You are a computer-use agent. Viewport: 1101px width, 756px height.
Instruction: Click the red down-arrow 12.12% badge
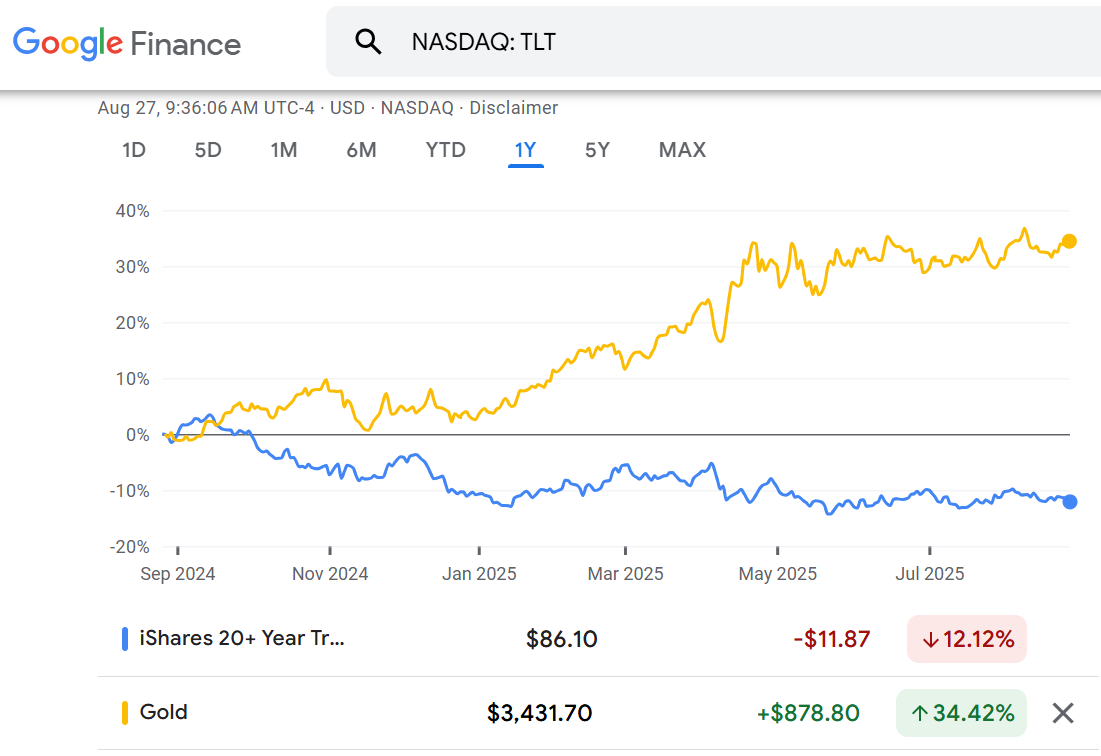[967, 639]
